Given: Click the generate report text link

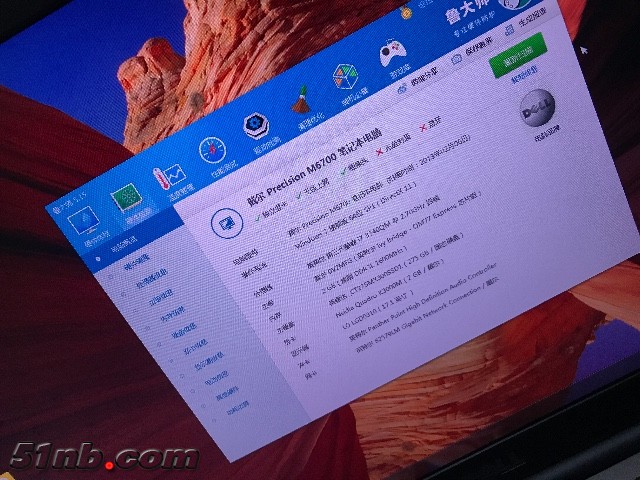Looking at the screenshot, I should [532, 18].
